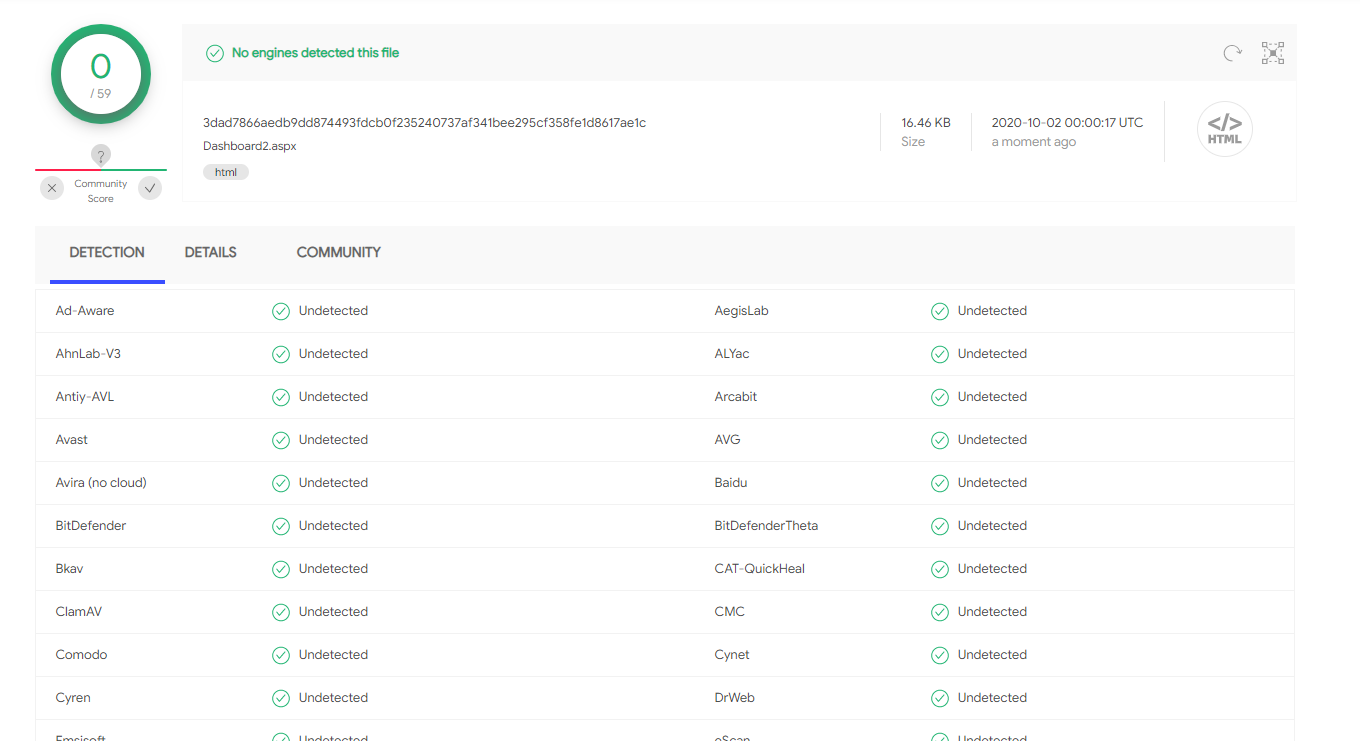Click the Undetected check icon for BitDefender
This screenshot has height=741, width=1360.
[281, 526]
